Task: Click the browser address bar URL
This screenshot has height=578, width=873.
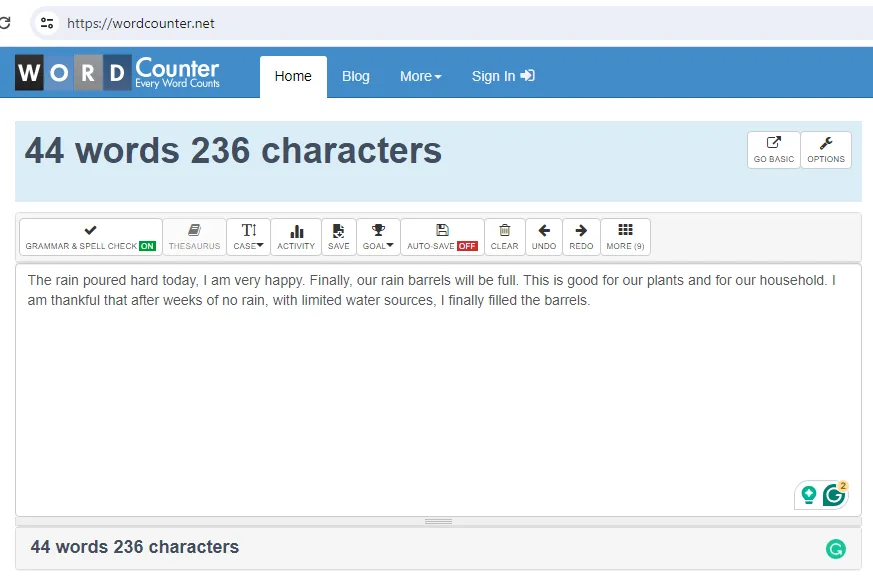Action: pyautogui.click(x=140, y=23)
